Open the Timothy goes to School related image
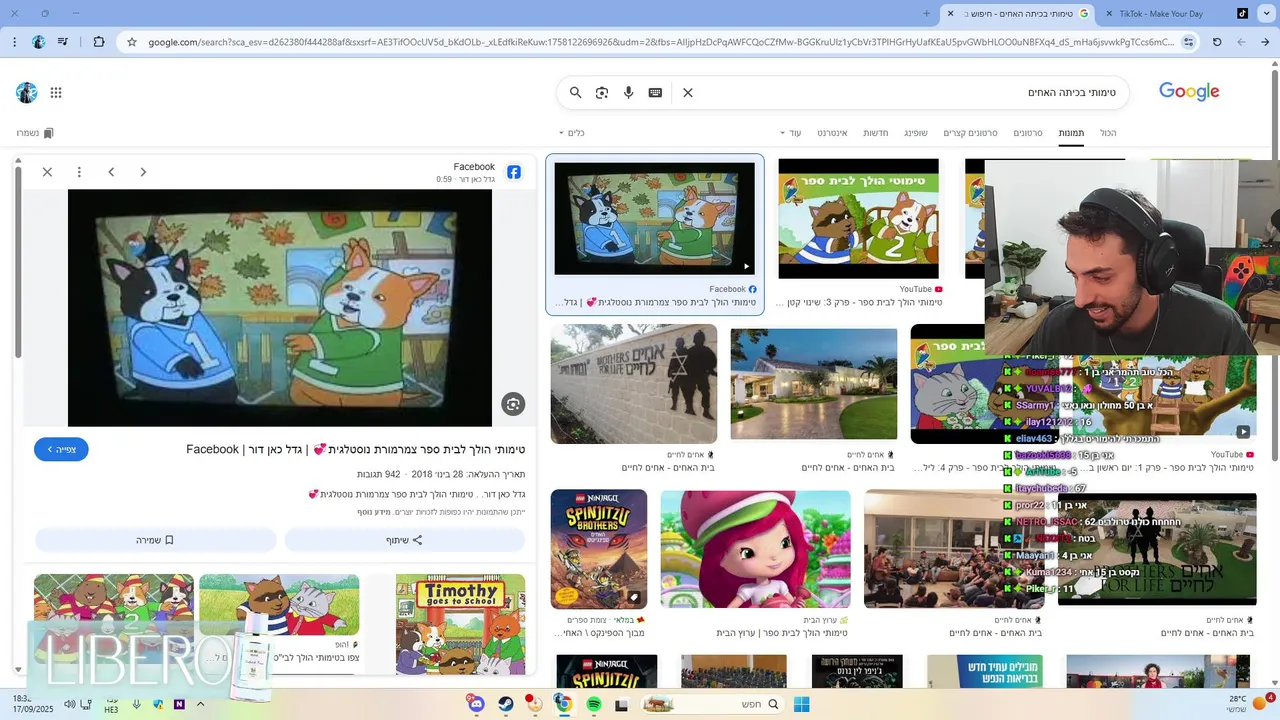Image resolution: width=1280 pixels, height=720 pixels. [460, 624]
